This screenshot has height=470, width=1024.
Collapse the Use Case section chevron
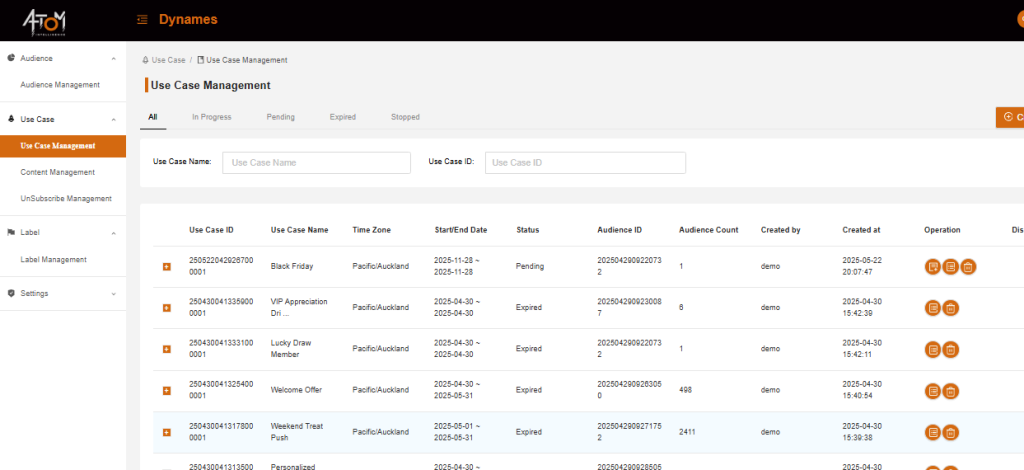114,119
